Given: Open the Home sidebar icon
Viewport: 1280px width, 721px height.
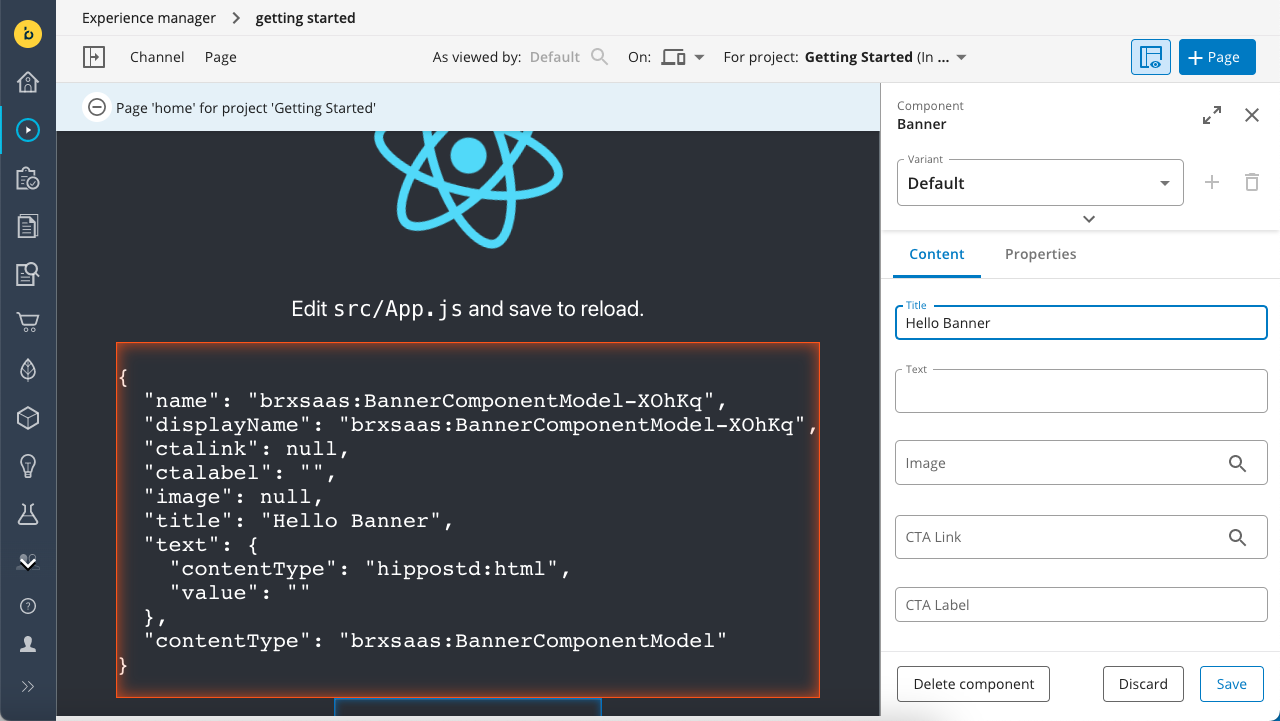Looking at the screenshot, I should click(28, 82).
